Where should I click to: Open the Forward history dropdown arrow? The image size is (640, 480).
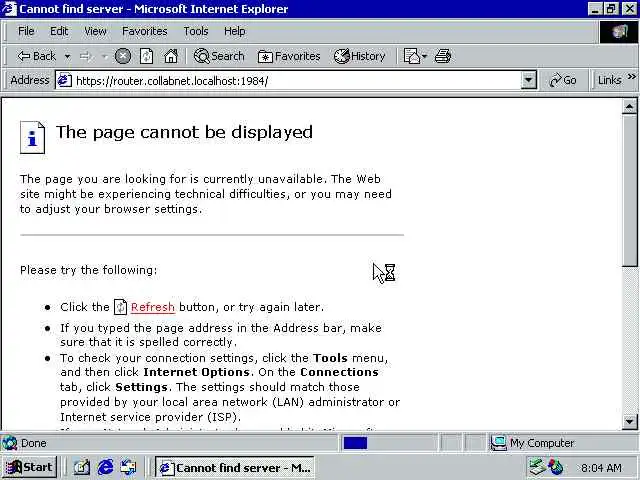tap(104, 56)
